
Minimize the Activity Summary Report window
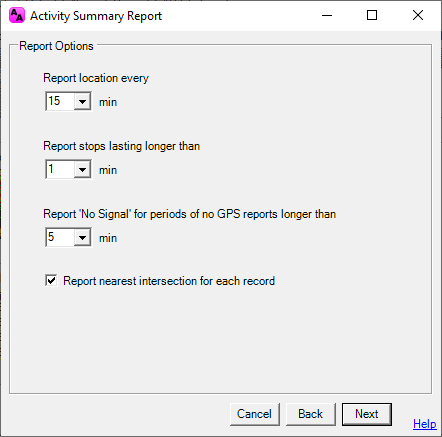click(327, 15)
